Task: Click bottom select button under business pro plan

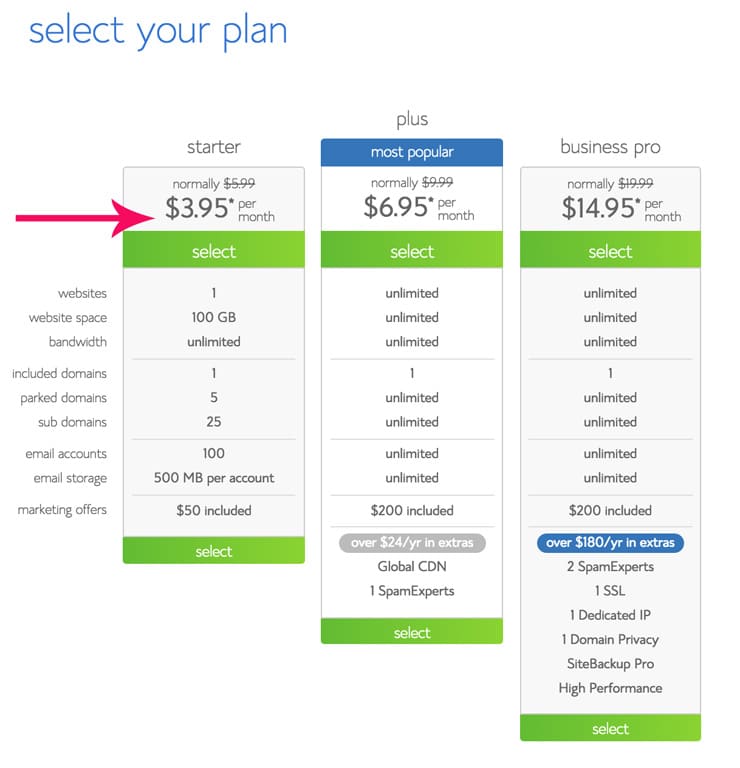Action: coord(610,728)
